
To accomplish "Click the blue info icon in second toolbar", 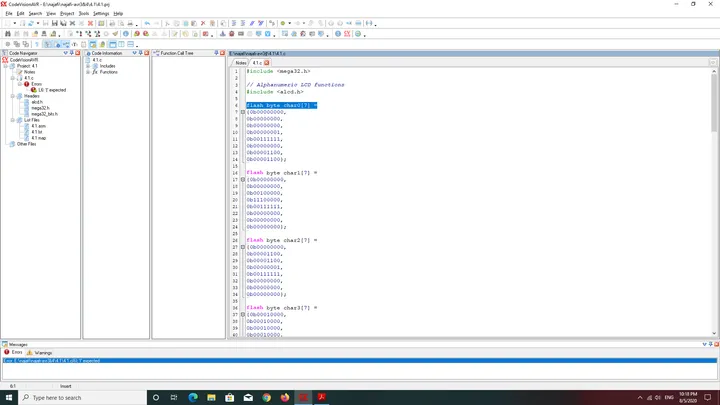I will [x=125, y=34].
